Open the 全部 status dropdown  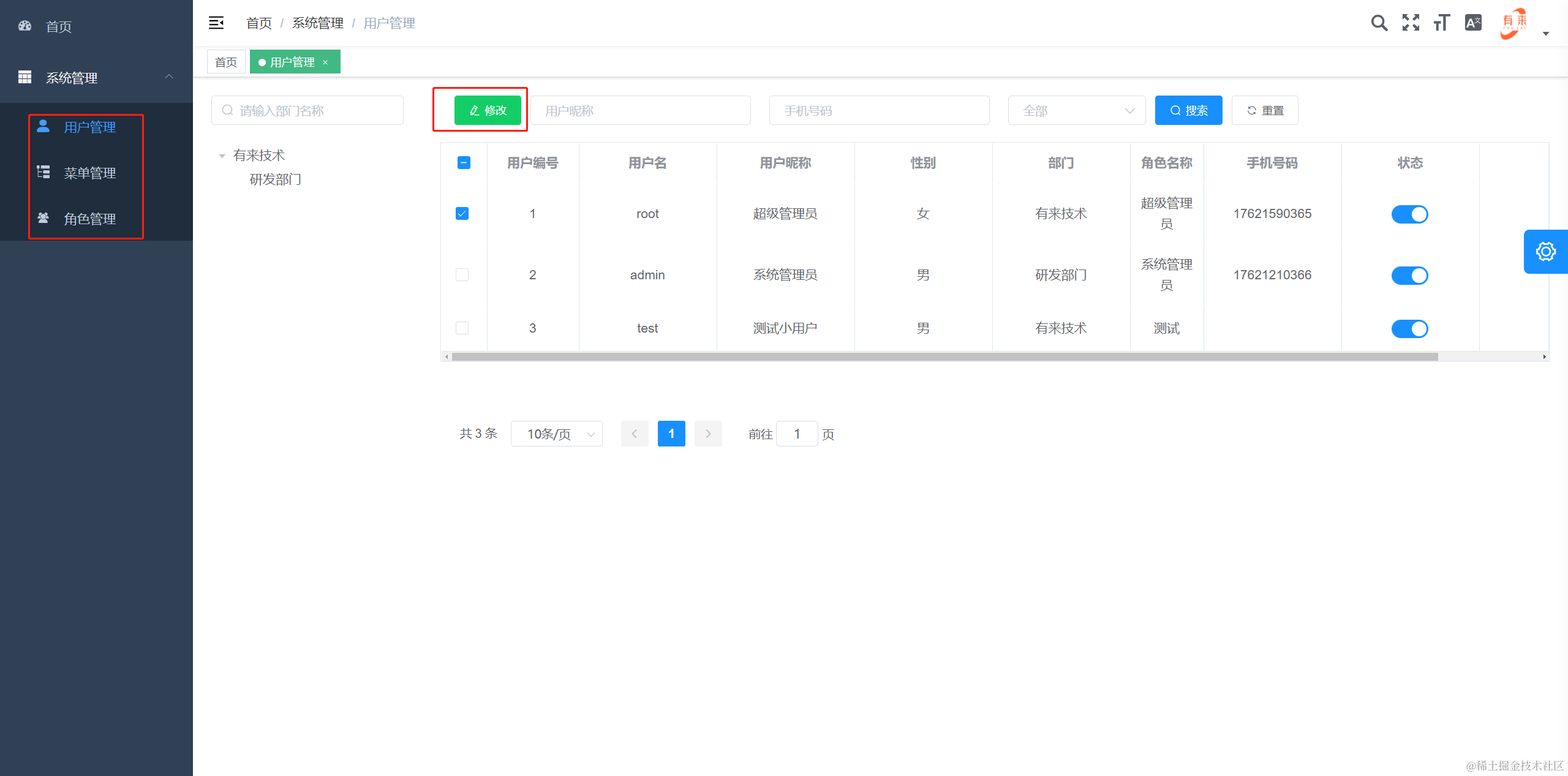coord(1076,111)
